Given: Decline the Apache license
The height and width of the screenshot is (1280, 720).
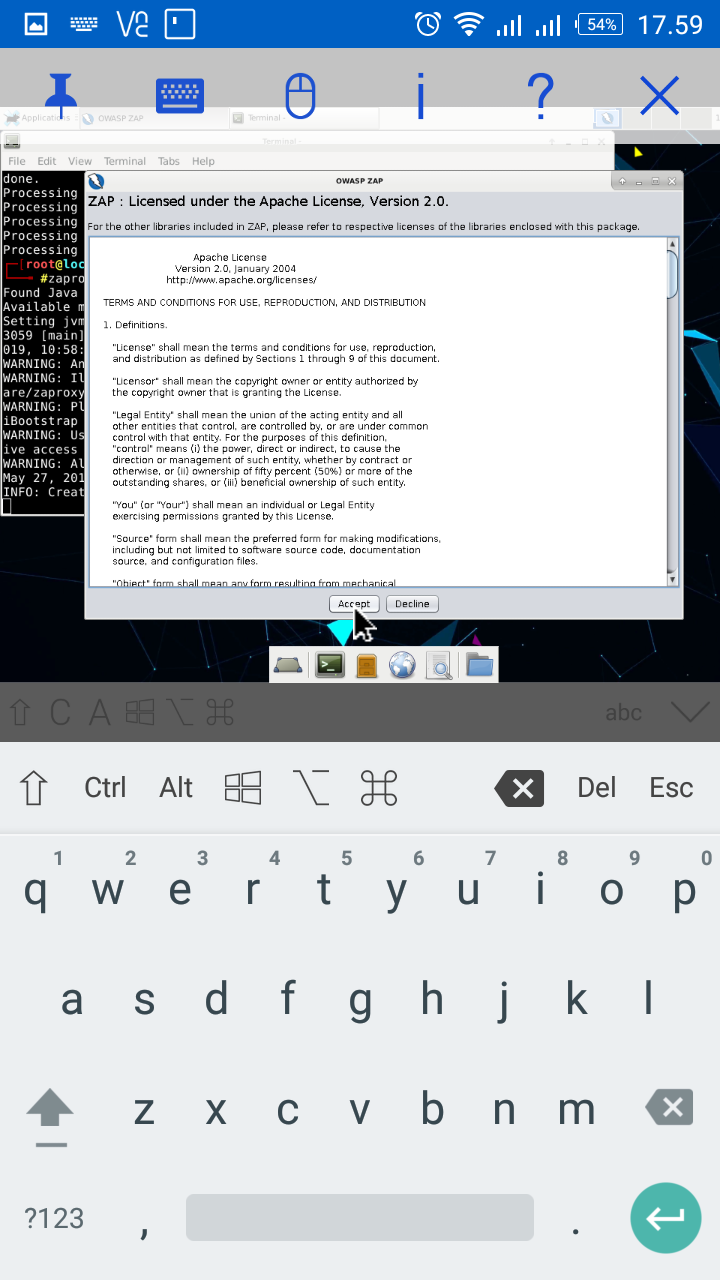Looking at the screenshot, I should [x=412, y=604].
